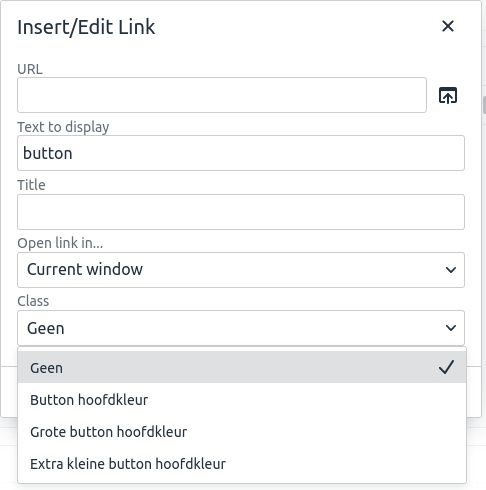Click the Text to display label
Image resolution: width=486 pixels, height=490 pixels.
click(63, 127)
